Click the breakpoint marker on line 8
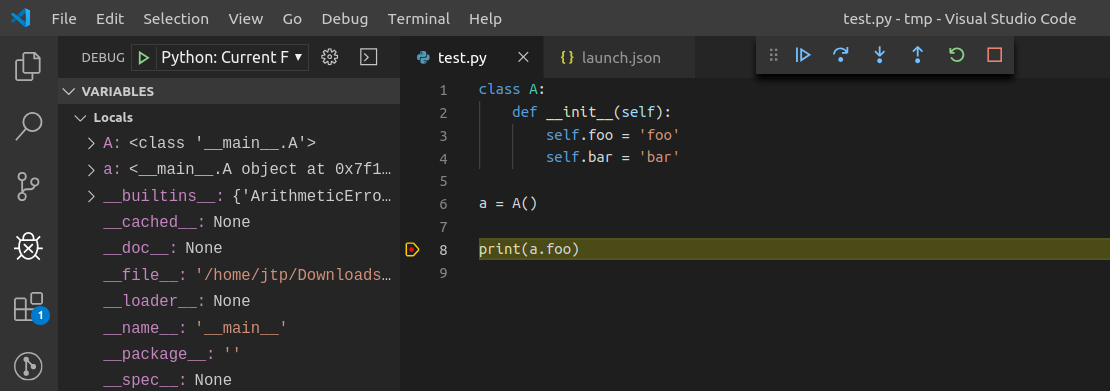 pos(412,249)
